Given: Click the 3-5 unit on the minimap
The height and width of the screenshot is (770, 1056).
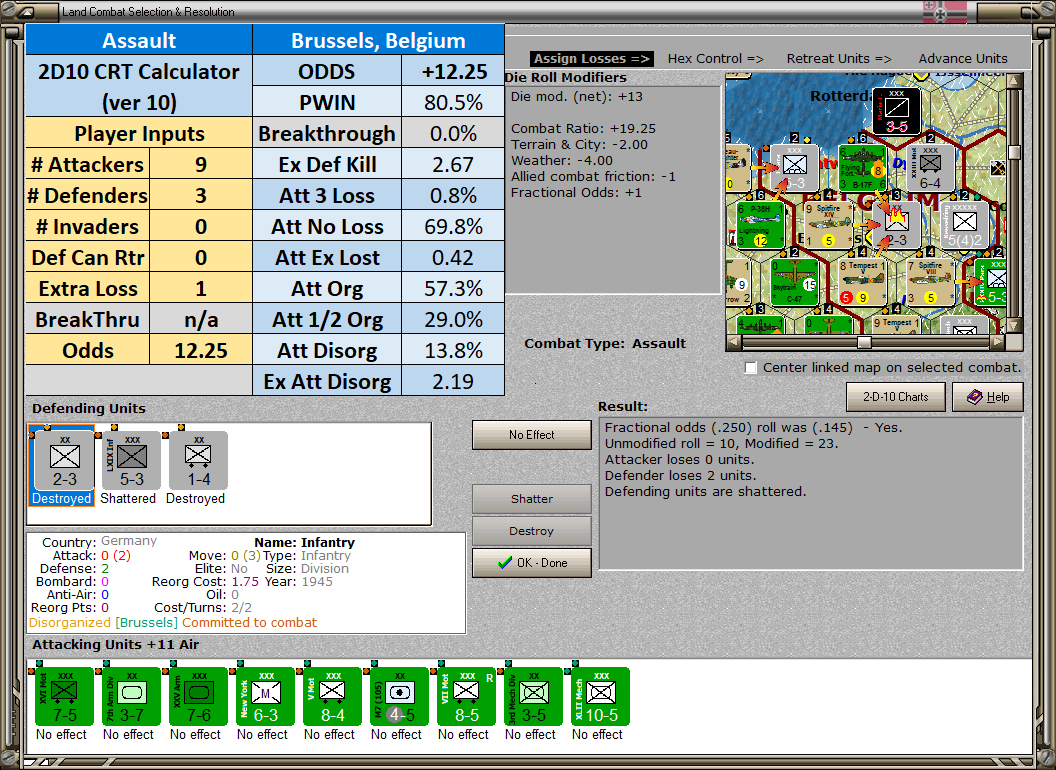Looking at the screenshot, I should [896, 111].
